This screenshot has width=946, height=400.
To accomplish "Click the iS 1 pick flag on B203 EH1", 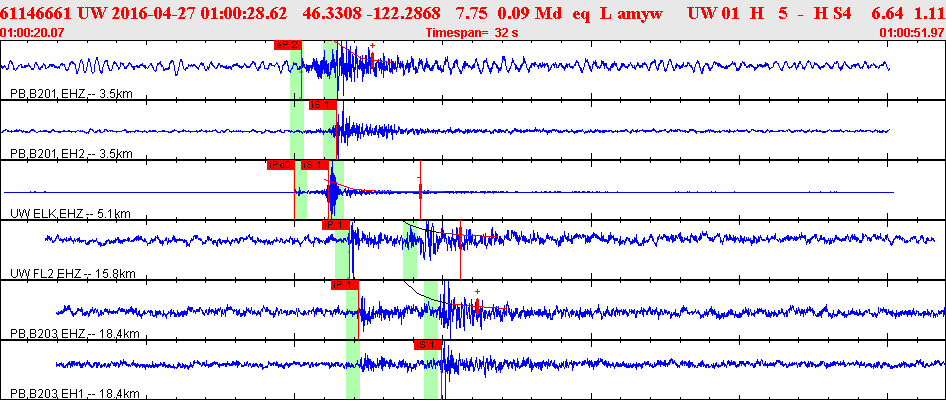I will pyautogui.click(x=428, y=345).
